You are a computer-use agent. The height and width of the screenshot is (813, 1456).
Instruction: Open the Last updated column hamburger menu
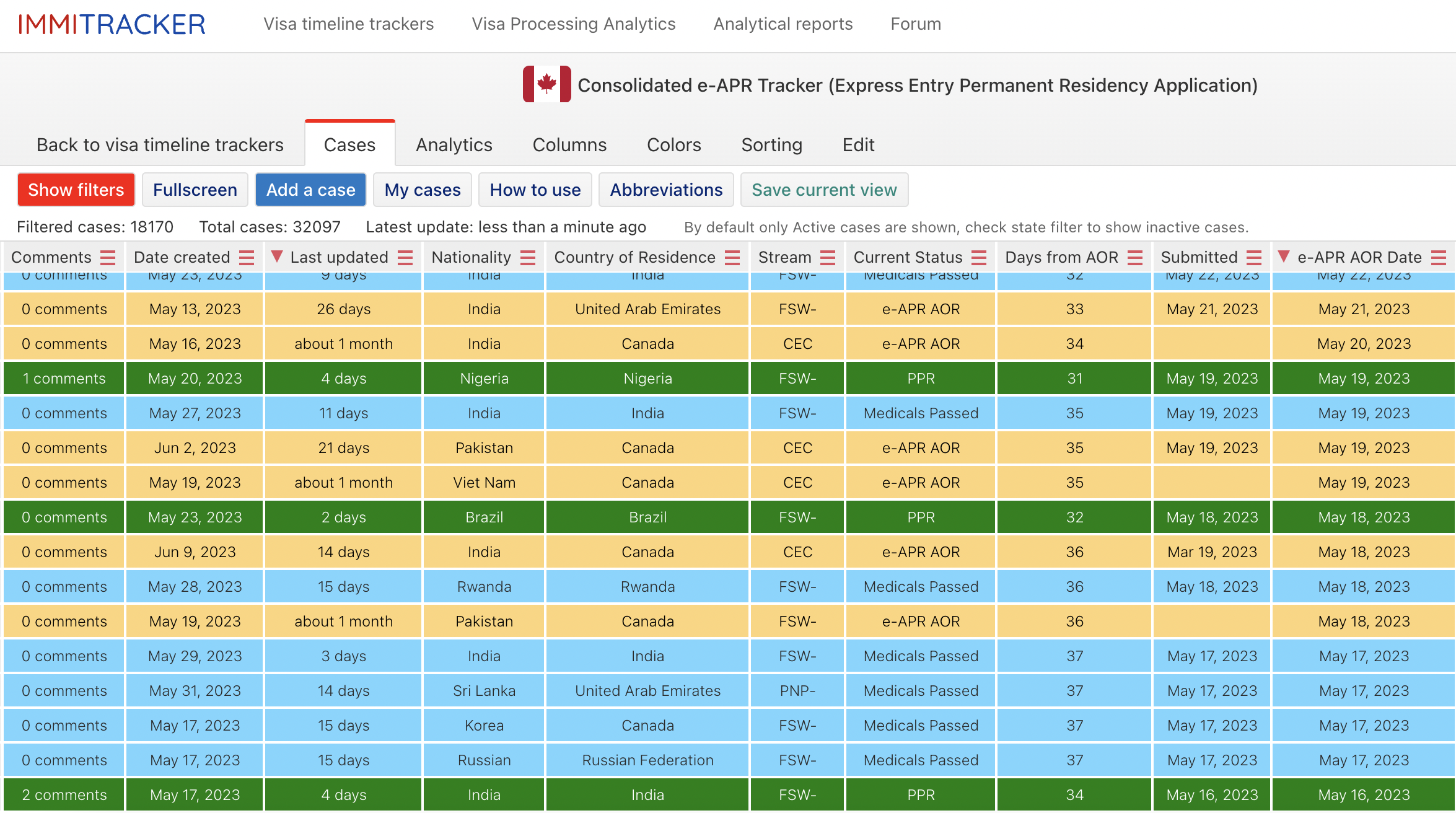click(x=405, y=258)
